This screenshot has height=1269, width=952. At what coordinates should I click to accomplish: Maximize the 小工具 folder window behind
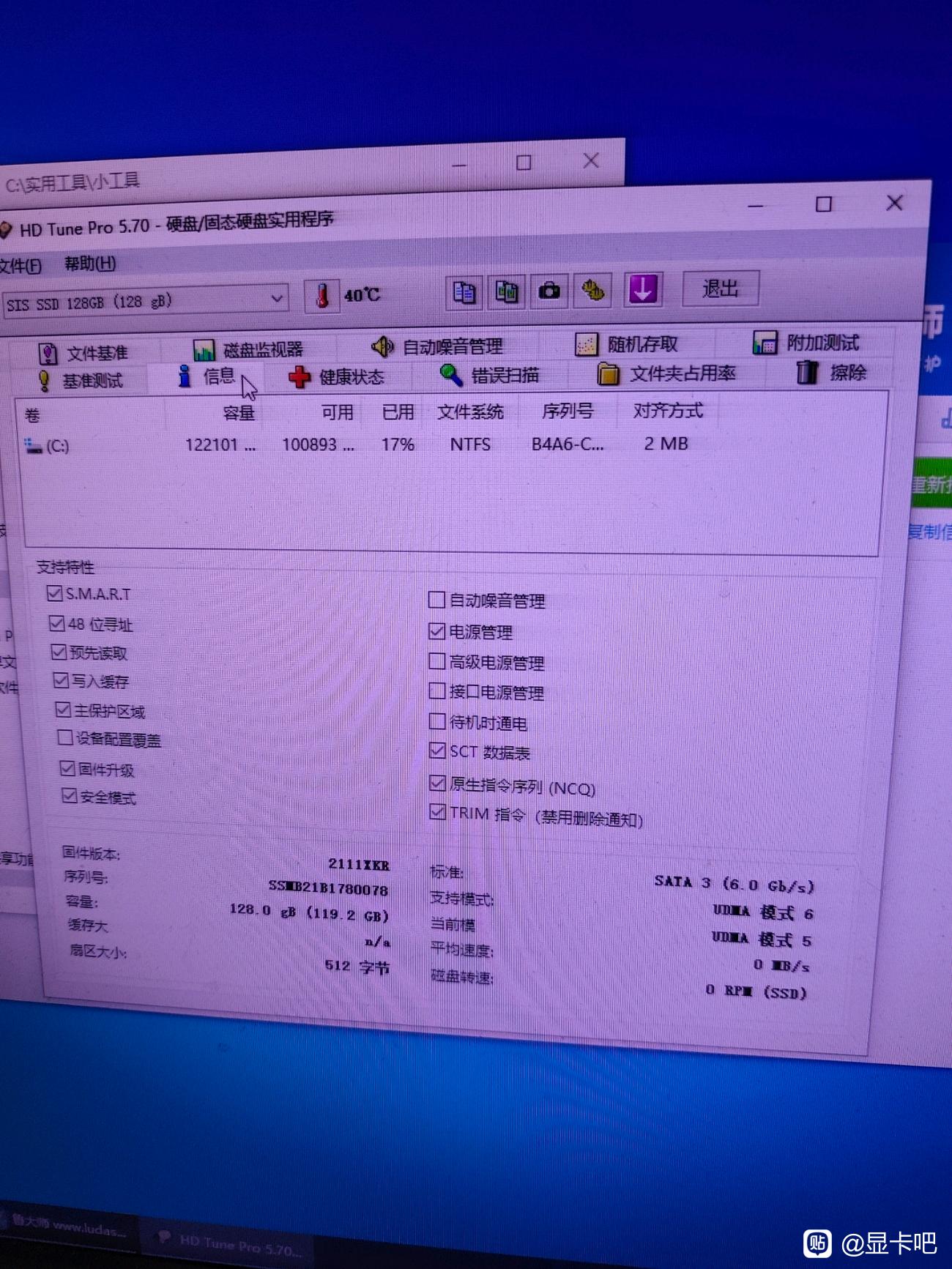pyautogui.click(x=524, y=163)
